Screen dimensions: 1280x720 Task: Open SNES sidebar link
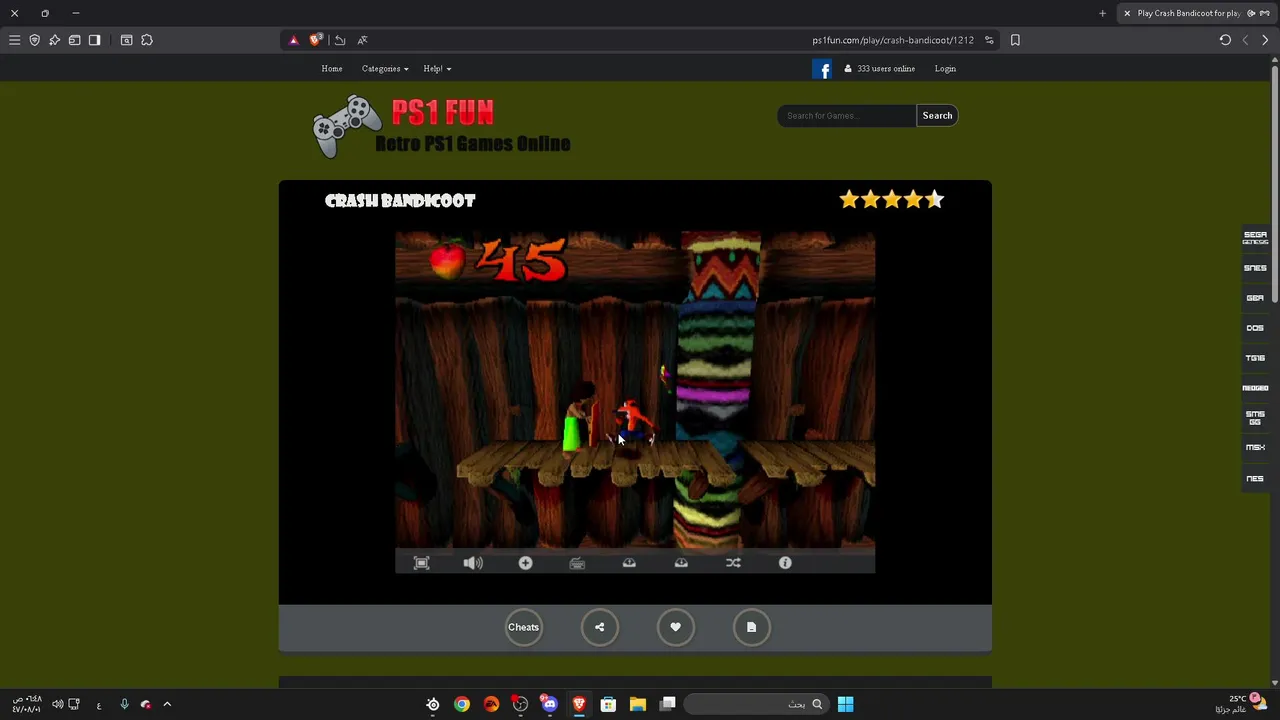click(x=1255, y=268)
